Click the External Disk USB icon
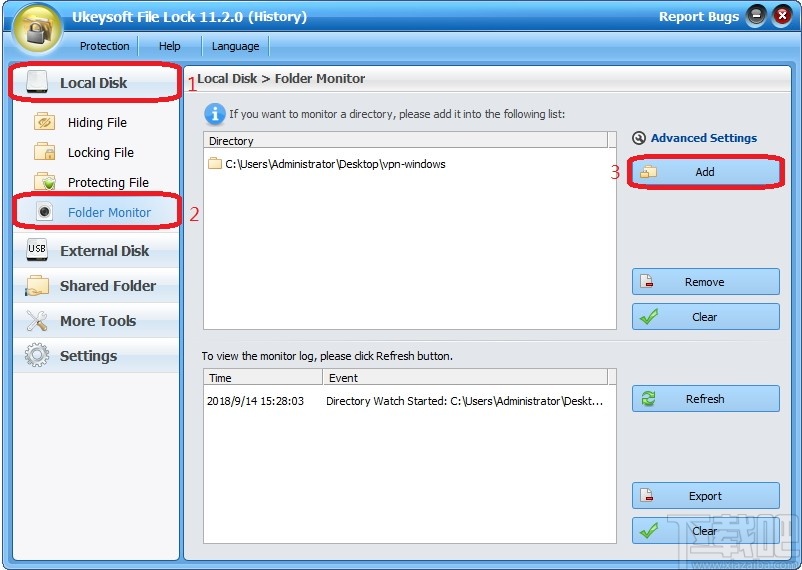This screenshot has width=802, height=570. tap(37, 250)
